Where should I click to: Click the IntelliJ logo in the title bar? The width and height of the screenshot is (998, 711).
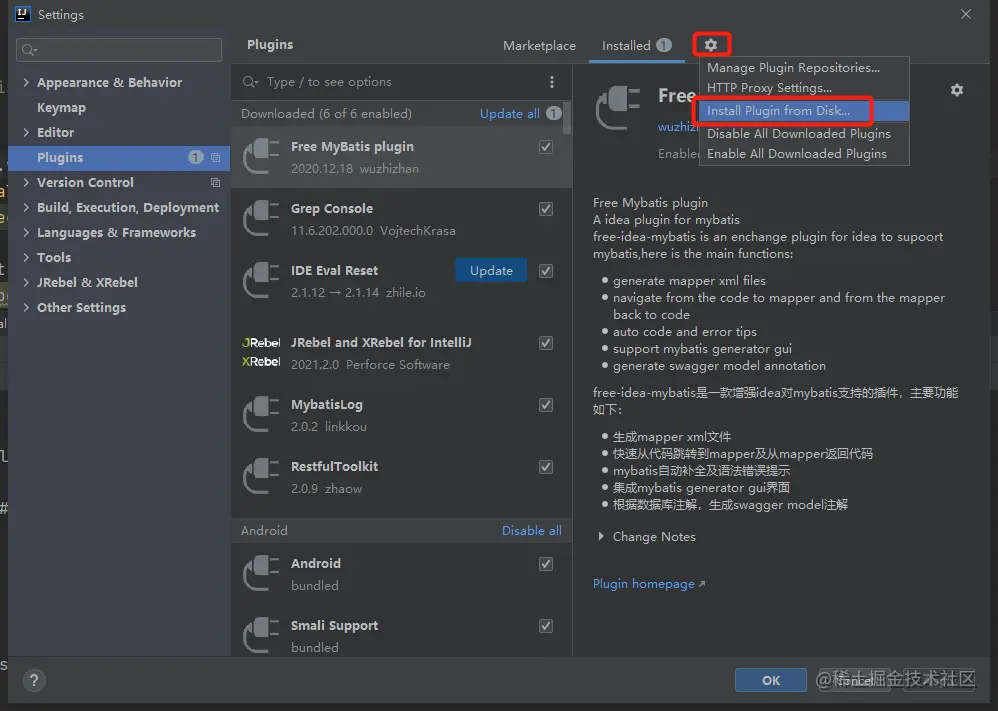[x=22, y=14]
